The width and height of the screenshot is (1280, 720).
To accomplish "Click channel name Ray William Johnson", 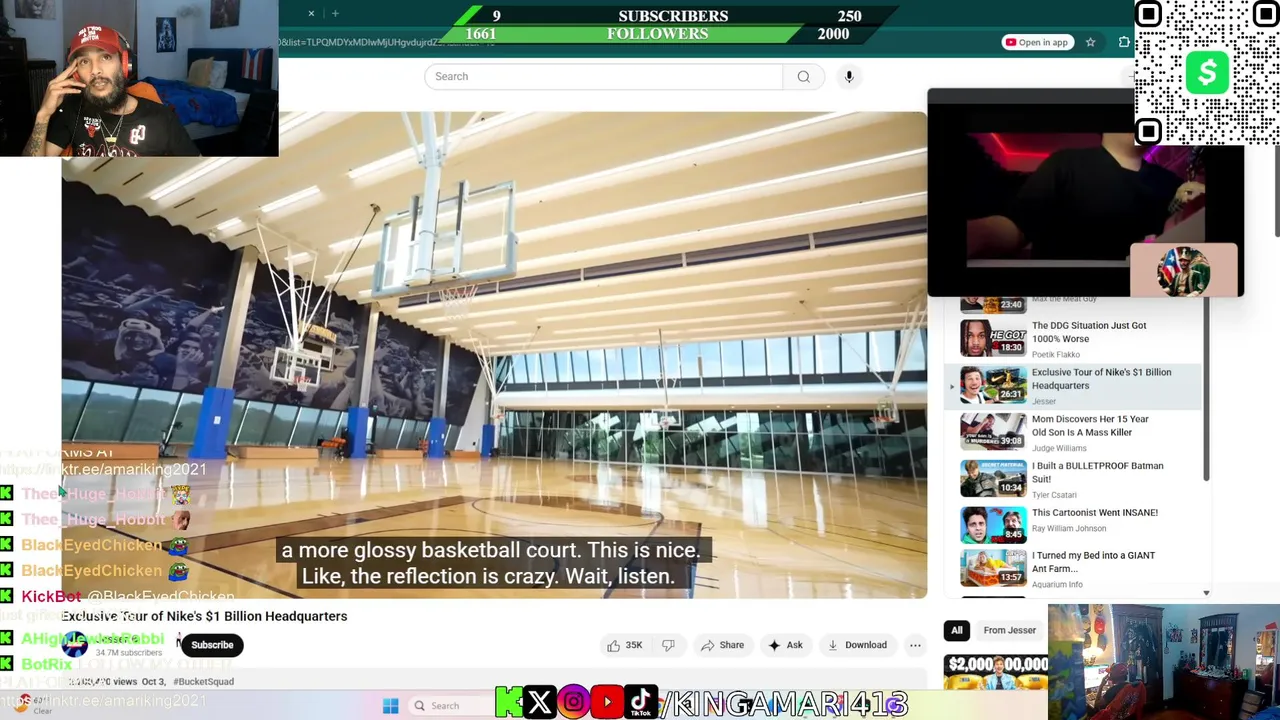I will (1069, 528).
